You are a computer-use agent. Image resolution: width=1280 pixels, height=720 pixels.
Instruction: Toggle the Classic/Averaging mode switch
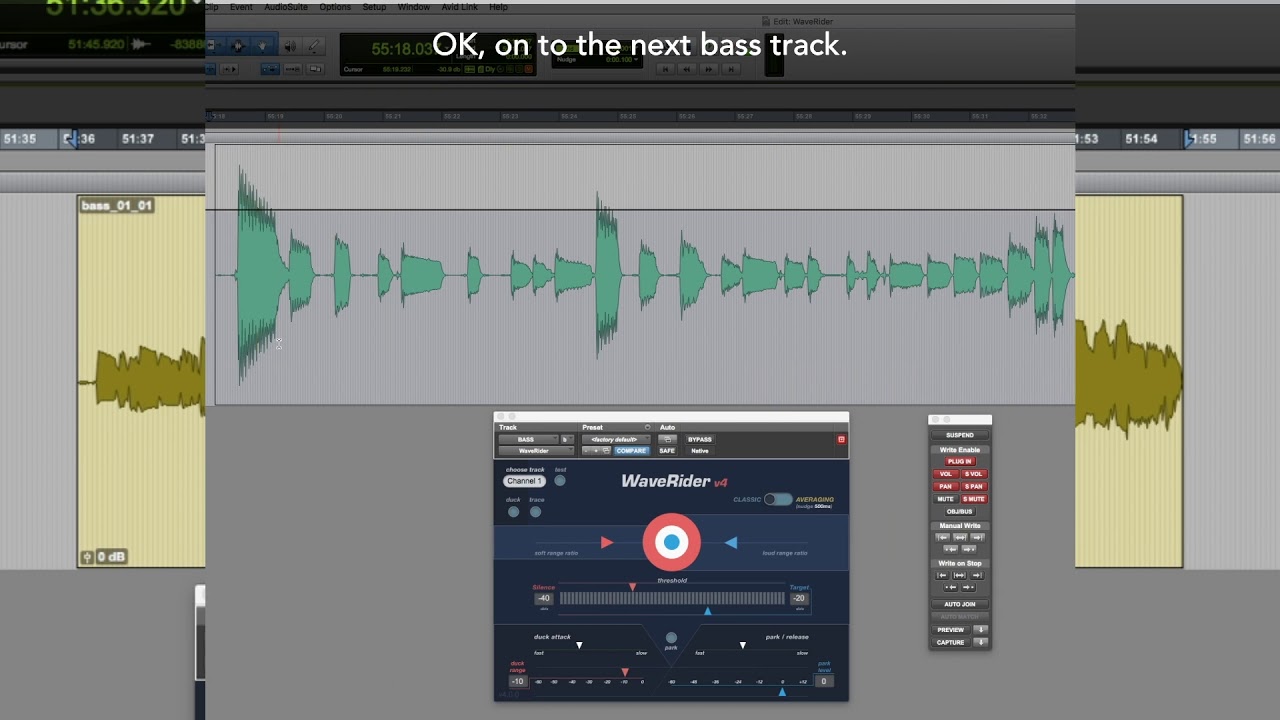pyautogui.click(x=778, y=499)
